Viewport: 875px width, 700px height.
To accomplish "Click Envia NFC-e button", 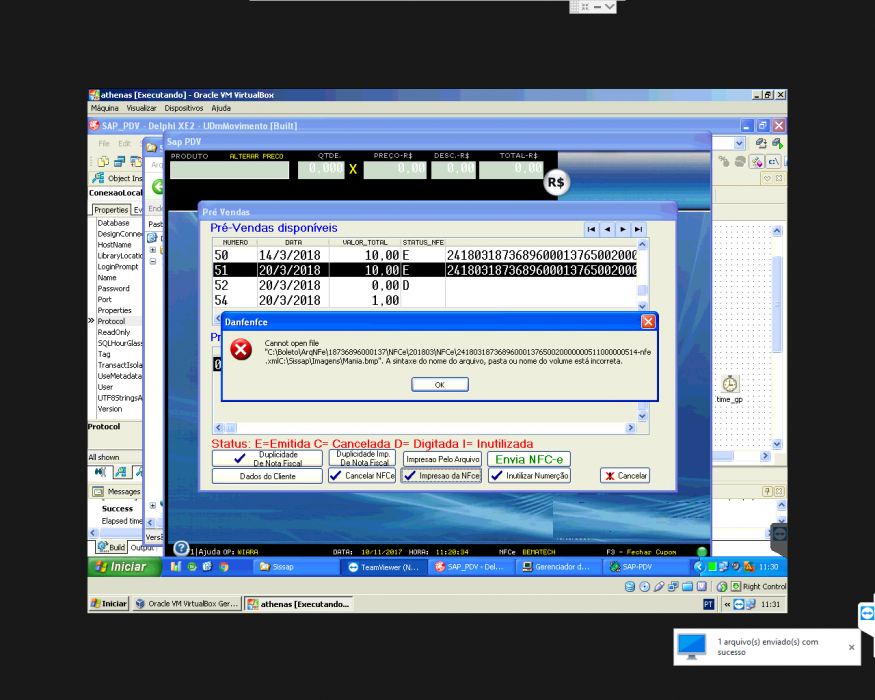I will (529, 459).
